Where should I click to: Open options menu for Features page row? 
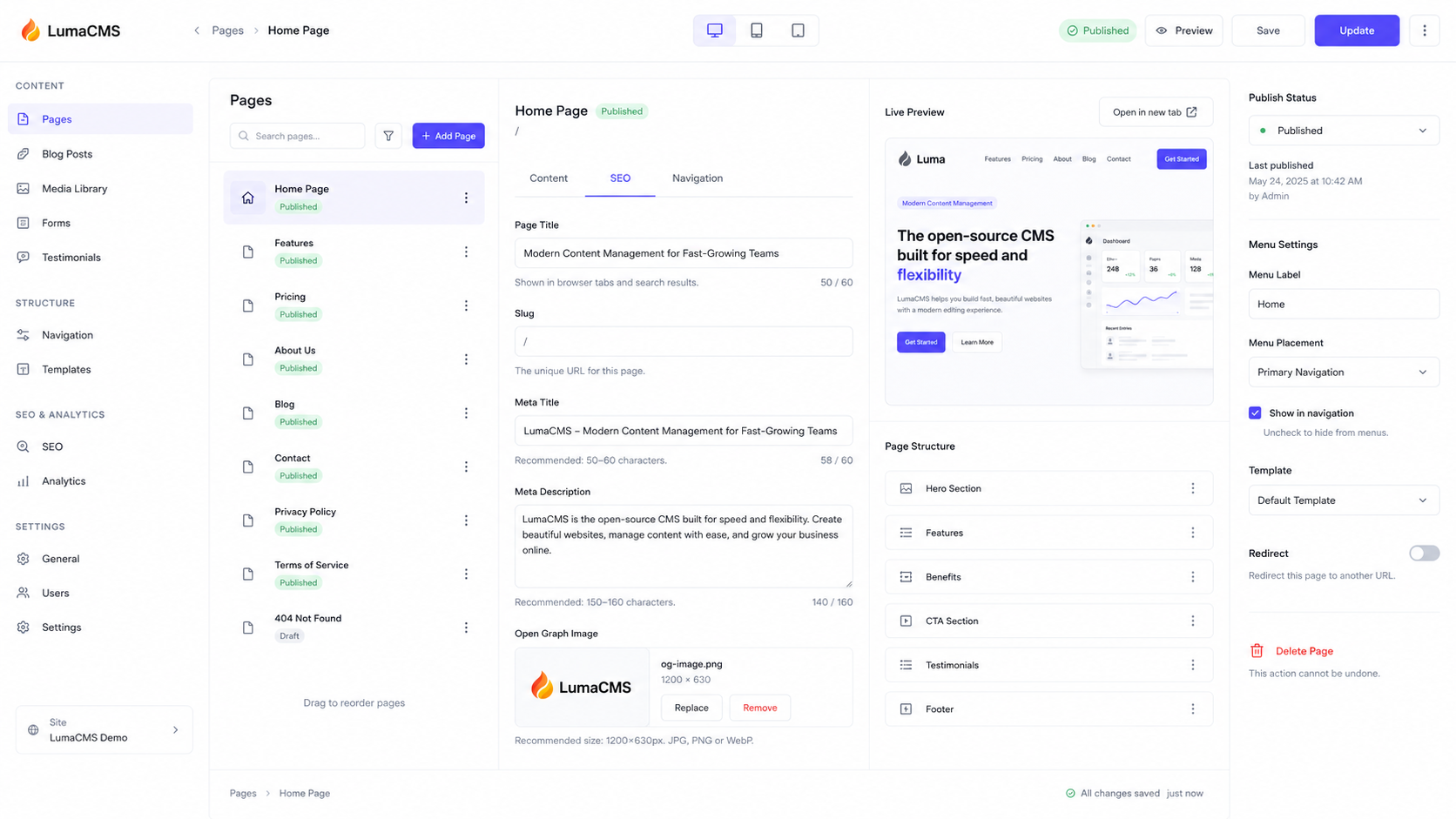466,252
